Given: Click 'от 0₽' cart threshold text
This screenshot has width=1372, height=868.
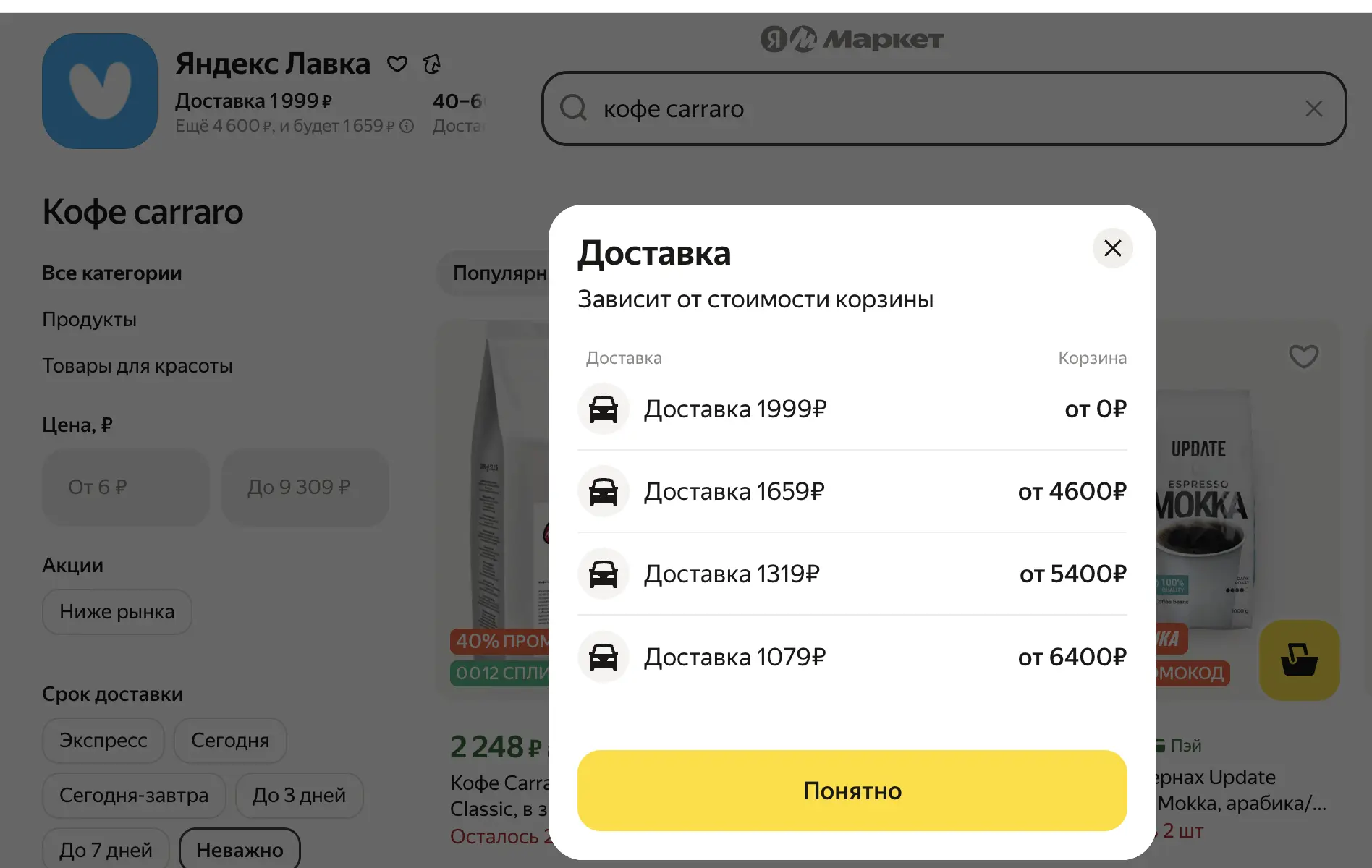Looking at the screenshot, I should pos(1096,409).
